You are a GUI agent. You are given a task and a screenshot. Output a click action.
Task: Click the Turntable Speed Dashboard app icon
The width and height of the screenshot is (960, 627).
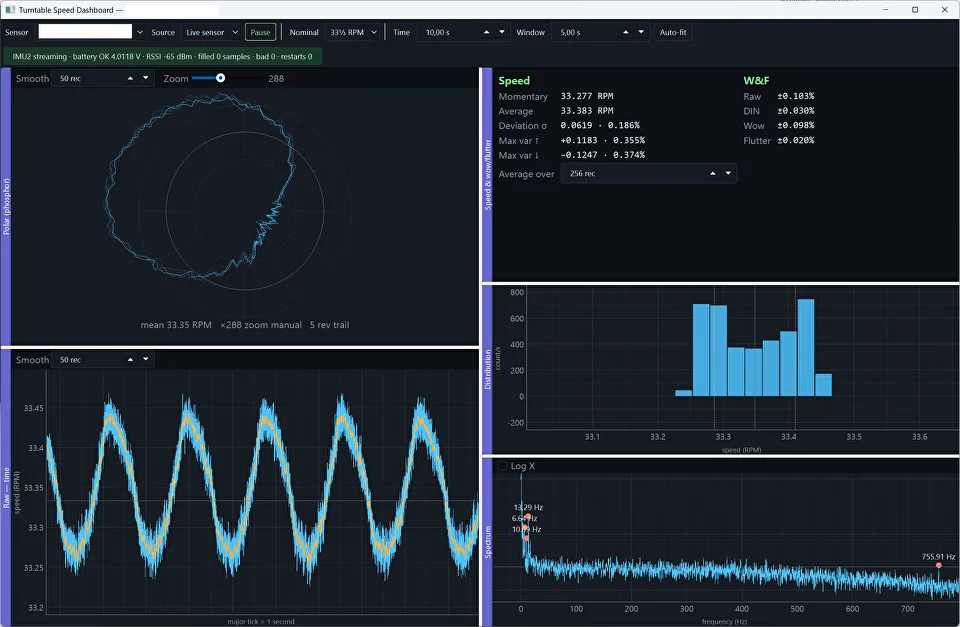click(x=10, y=10)
